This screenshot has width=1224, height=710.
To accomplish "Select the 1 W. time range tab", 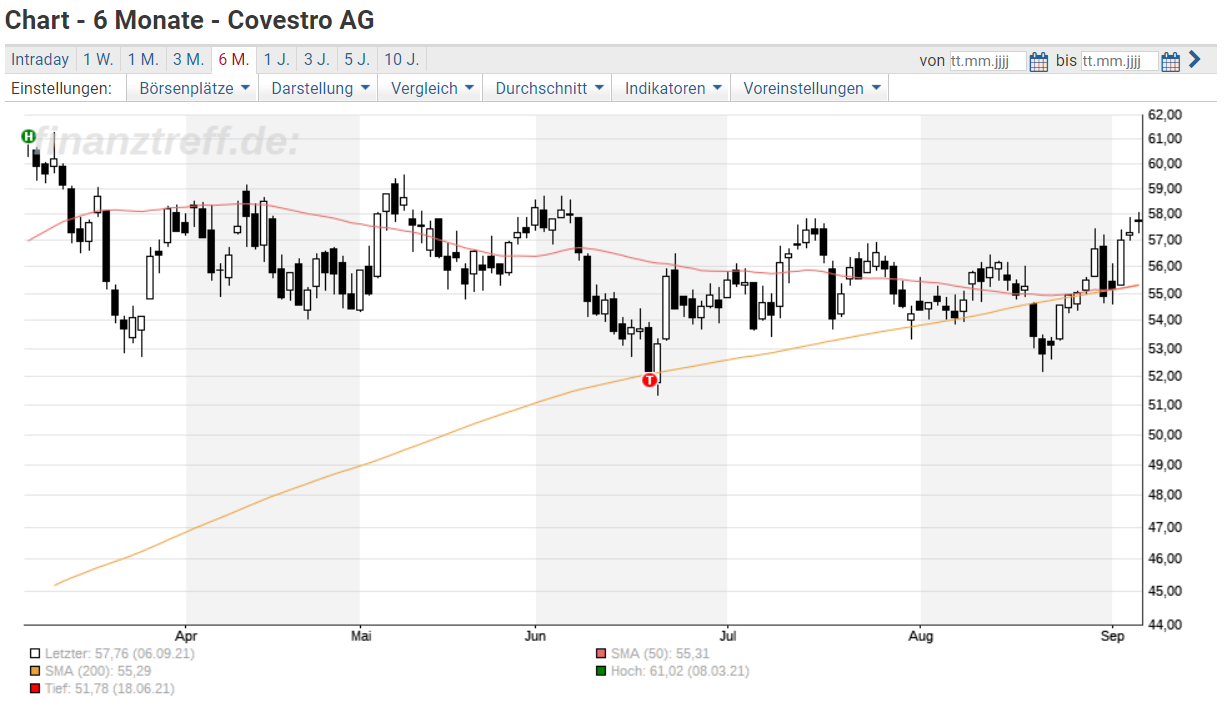I will 98,60.
